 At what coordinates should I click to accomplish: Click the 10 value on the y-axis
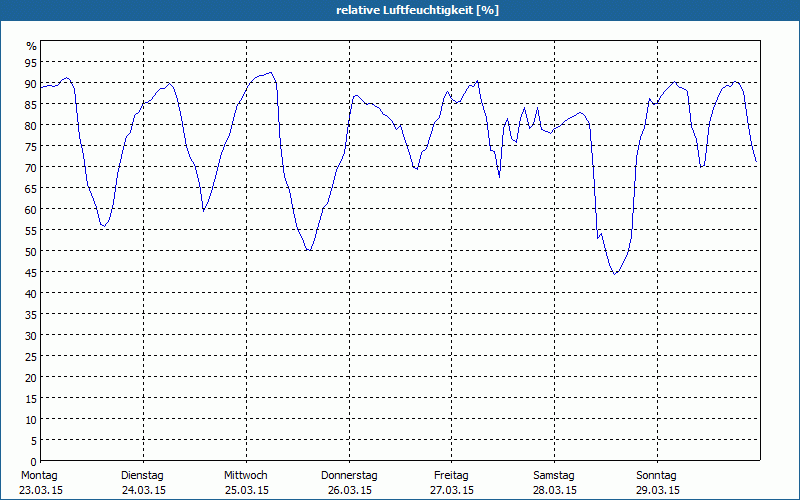[x=31, y=420]
